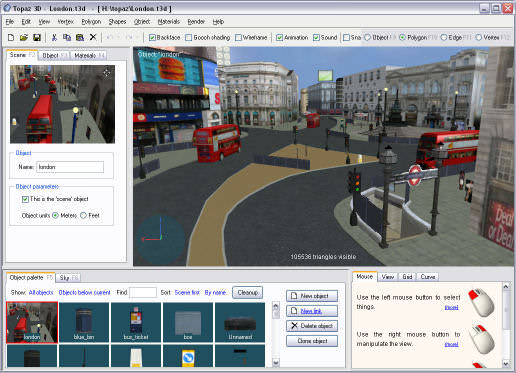The width and height of the screenshot is (516, 373).
Task: Open the Polygon menu
Action: (91, 22)
